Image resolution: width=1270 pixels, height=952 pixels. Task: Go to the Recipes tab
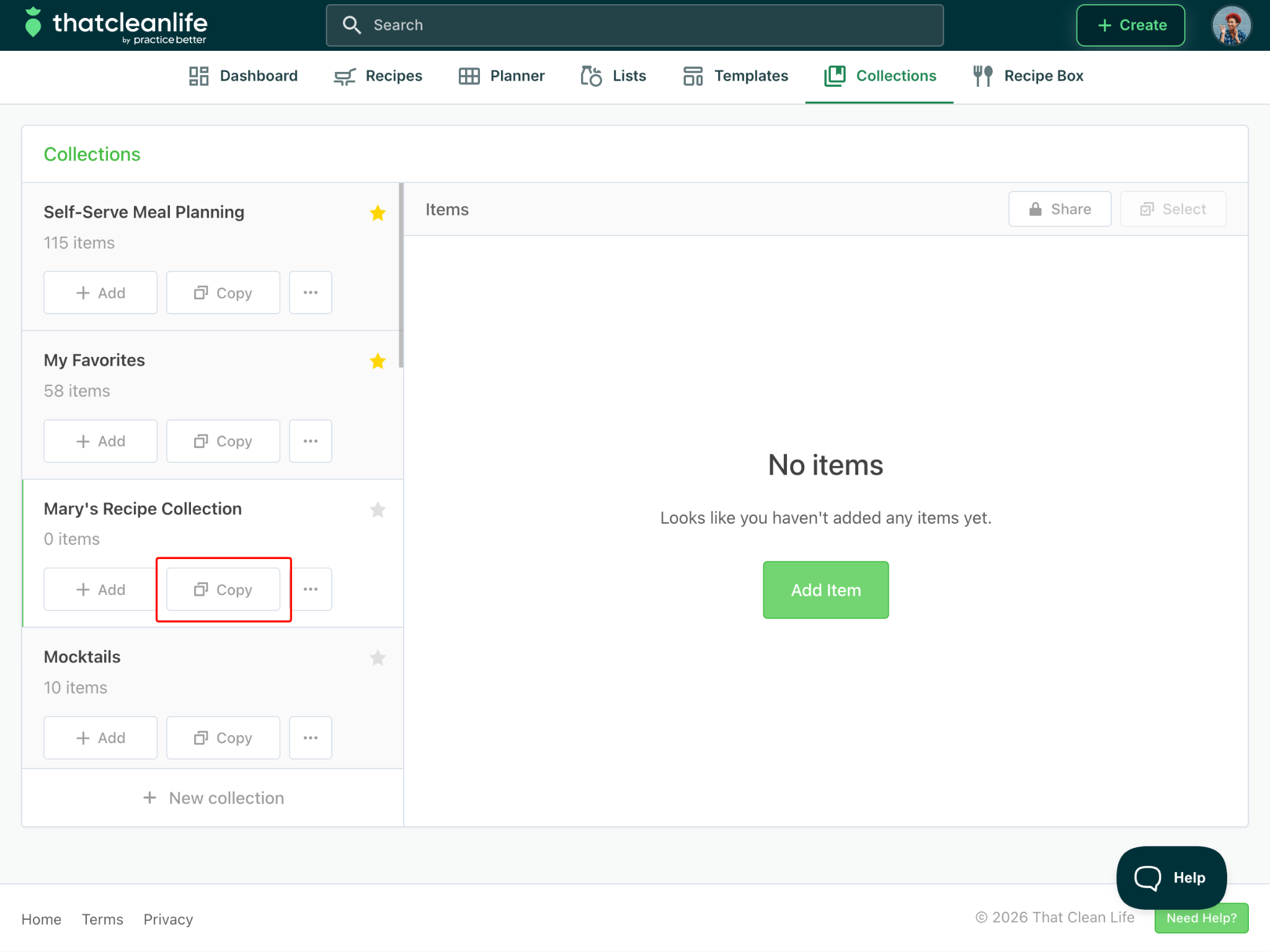[378, 76]
